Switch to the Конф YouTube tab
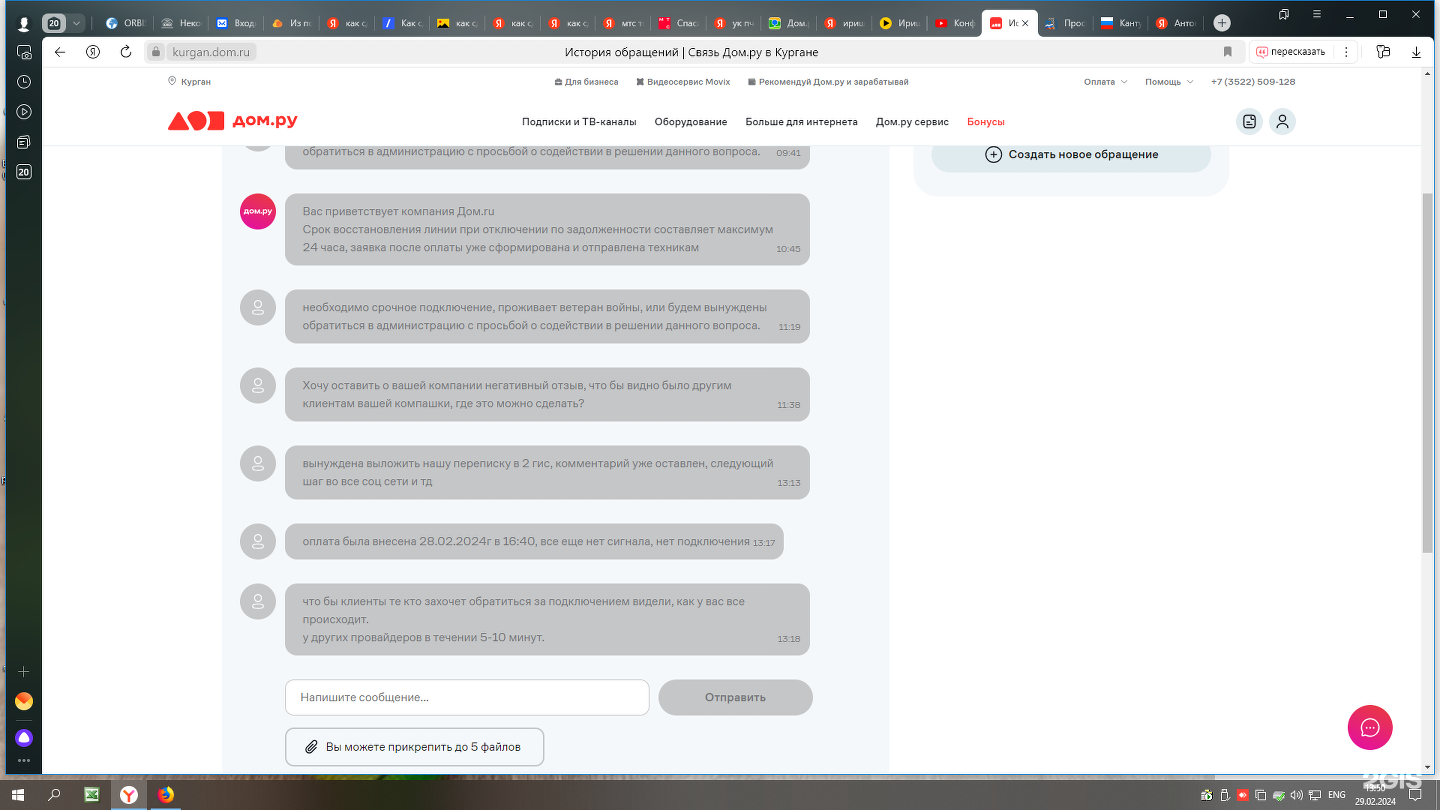Image resolution: width=1440 pixels, height=810 pixels. point(954,23)
